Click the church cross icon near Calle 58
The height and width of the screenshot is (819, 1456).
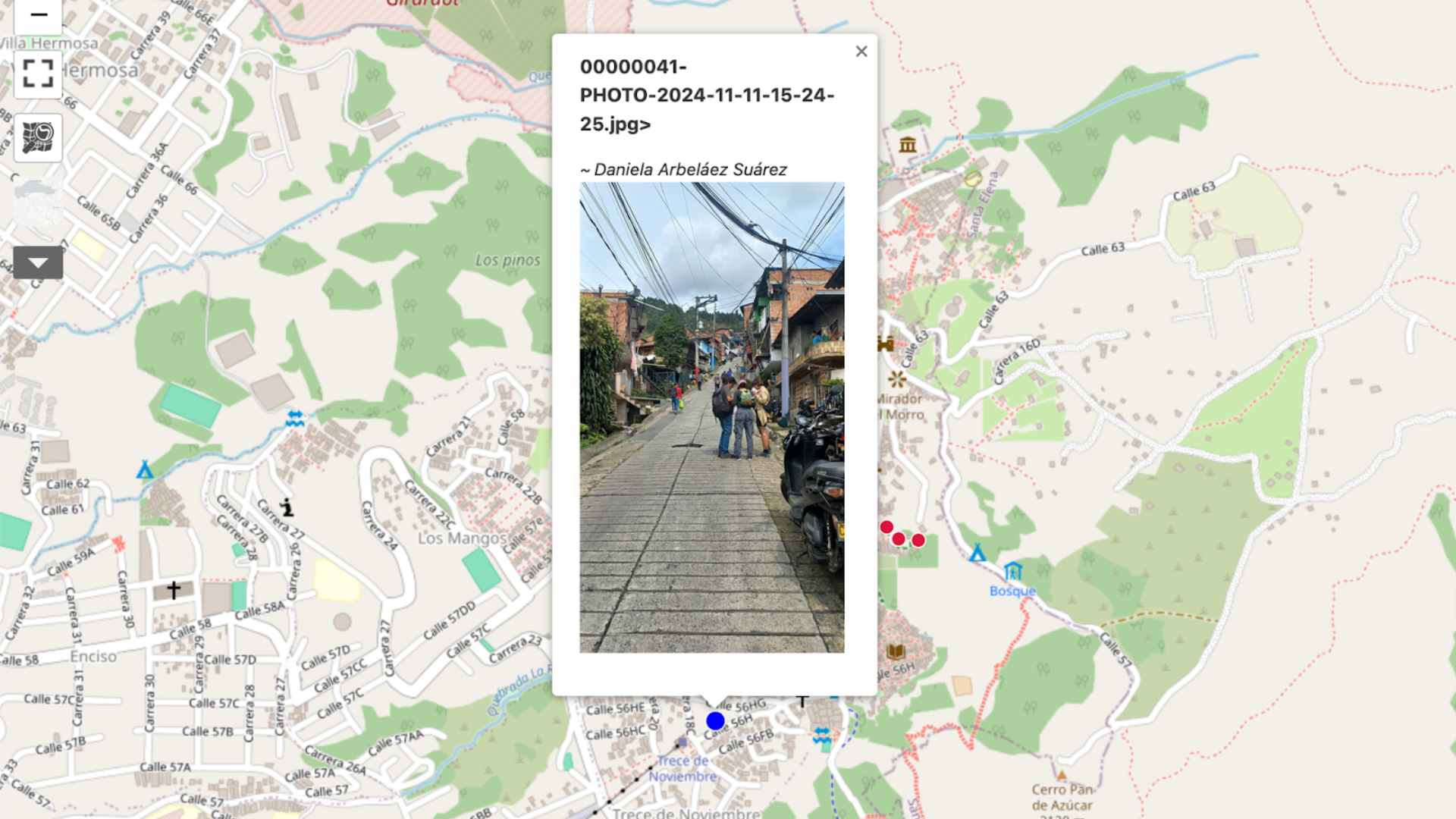click(x=174, y=589)
